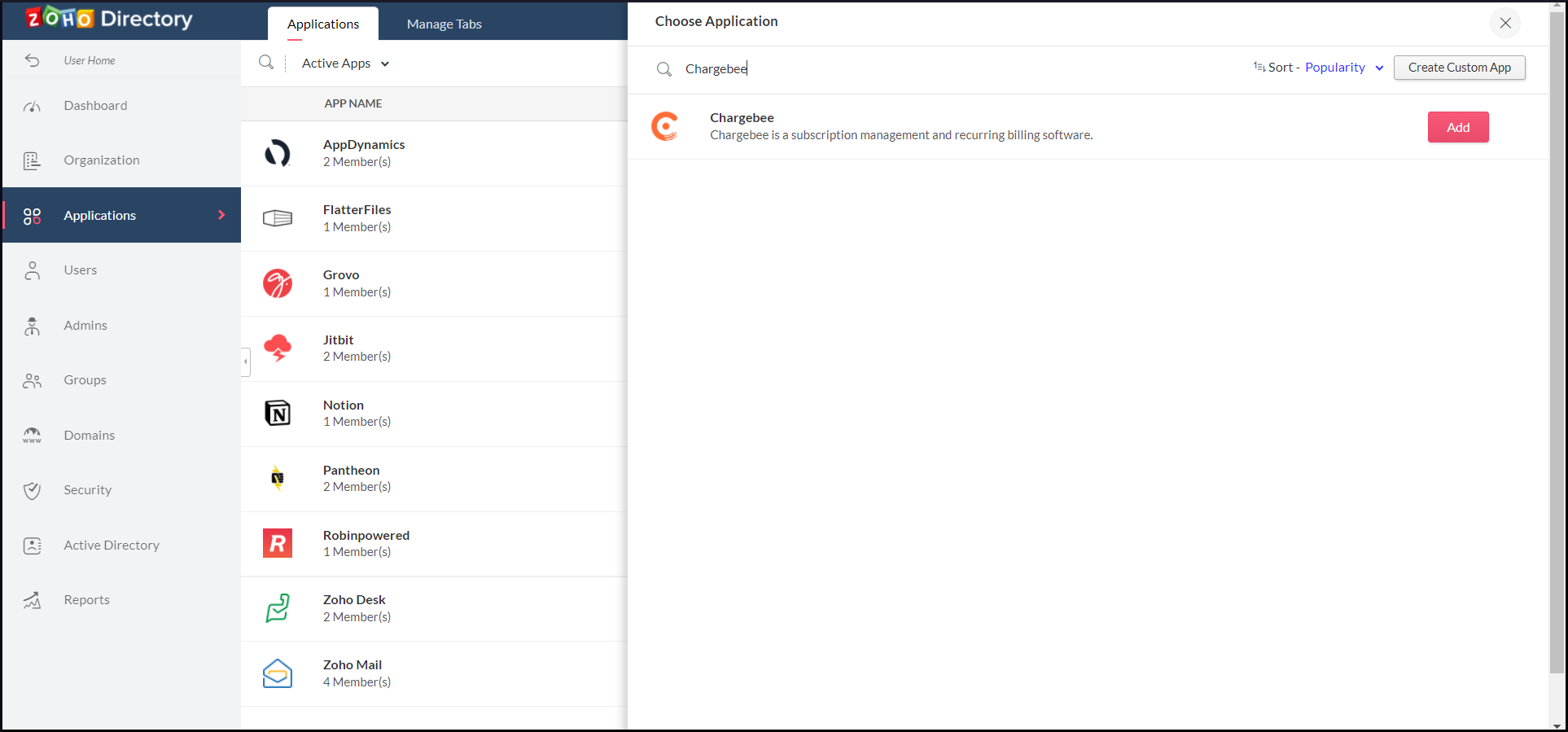Screen dimensions: 1568x732
Task: Open Groups in the sidebar
Action: point(122,380)
